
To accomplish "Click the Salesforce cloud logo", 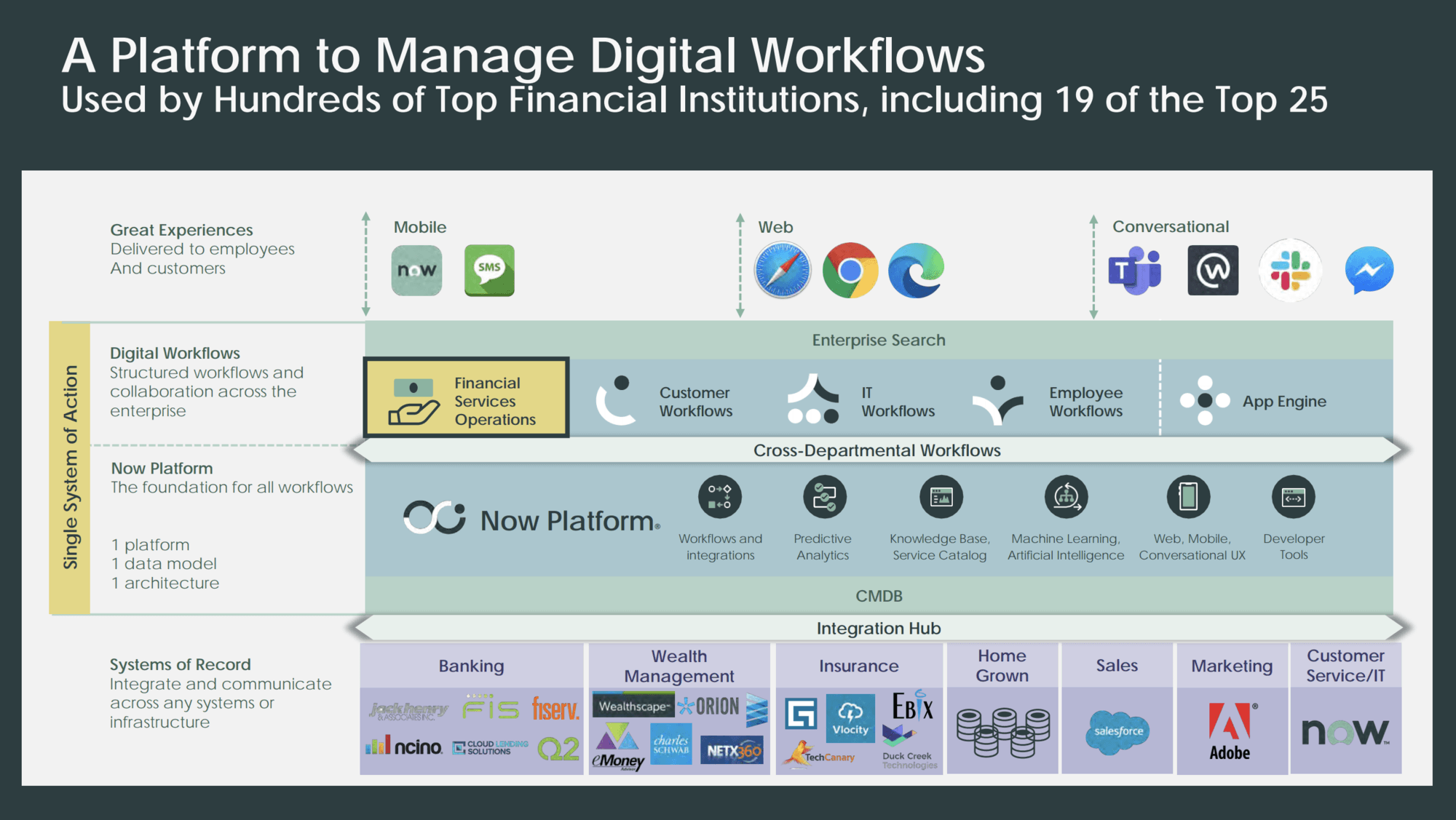I will coord(1117,732).
